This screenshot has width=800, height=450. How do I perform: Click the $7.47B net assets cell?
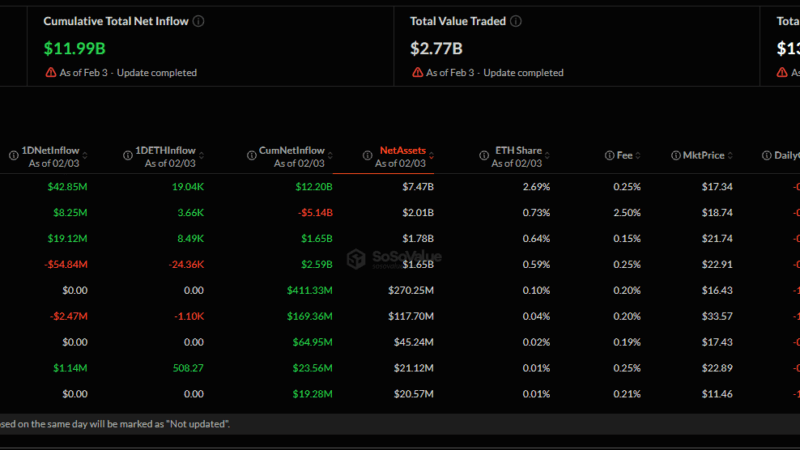tap(418, 187)
